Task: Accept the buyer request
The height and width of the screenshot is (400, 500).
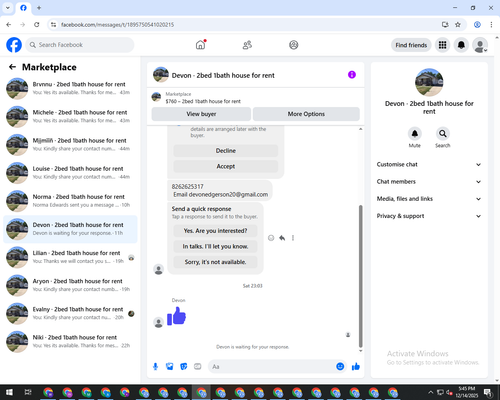Action: (226, 166)
